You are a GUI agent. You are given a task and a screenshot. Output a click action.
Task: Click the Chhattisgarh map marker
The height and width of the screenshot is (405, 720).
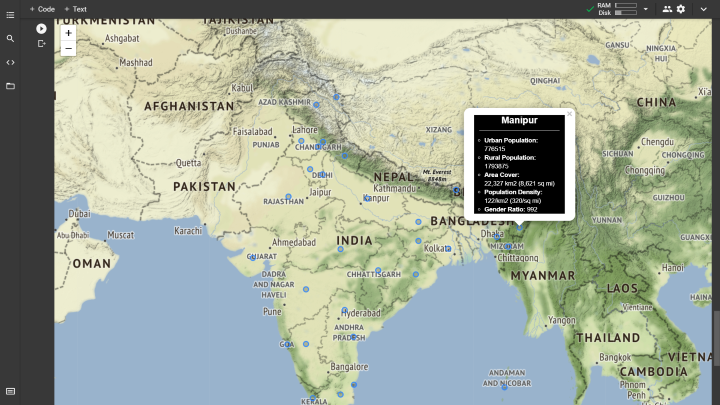[378, 270]
